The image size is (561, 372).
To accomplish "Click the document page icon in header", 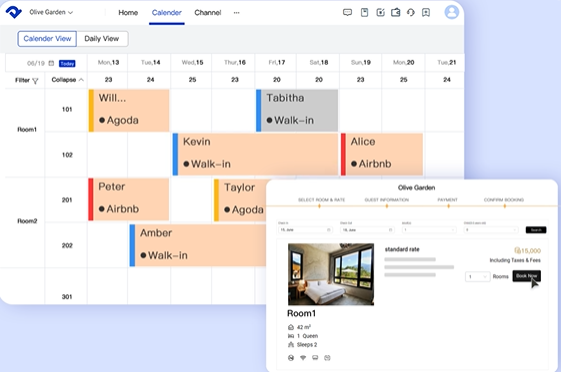I will [x=364, y=13].
